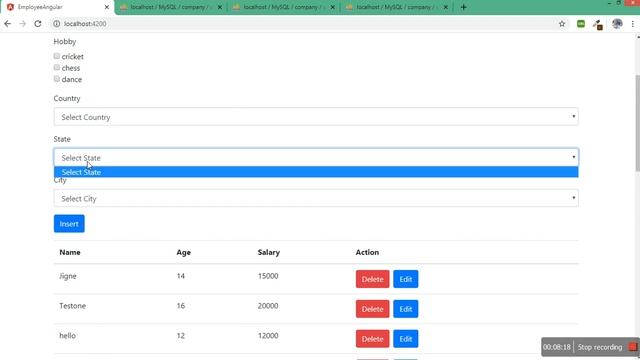
Task: Edit the hello employee row
Action: click(x=406, y=339)
